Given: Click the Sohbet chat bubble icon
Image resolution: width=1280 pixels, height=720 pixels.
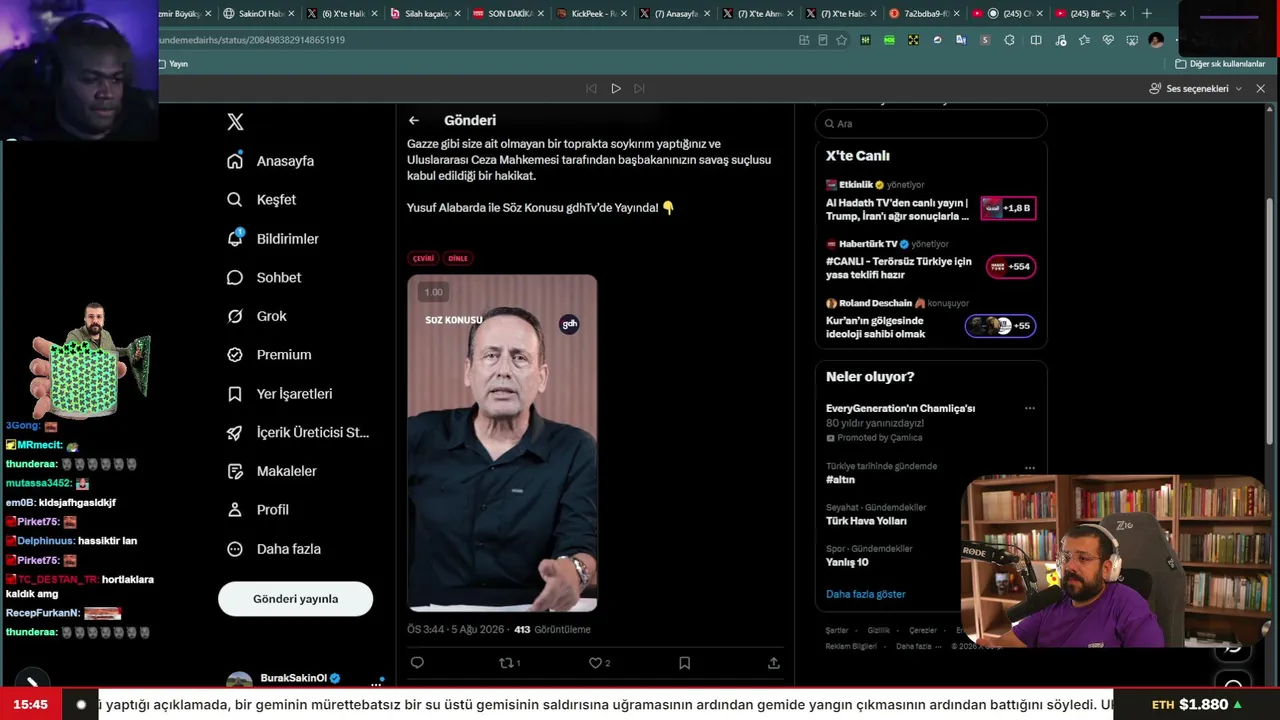Looking at the screenshot, I should (x=235, y=278).
